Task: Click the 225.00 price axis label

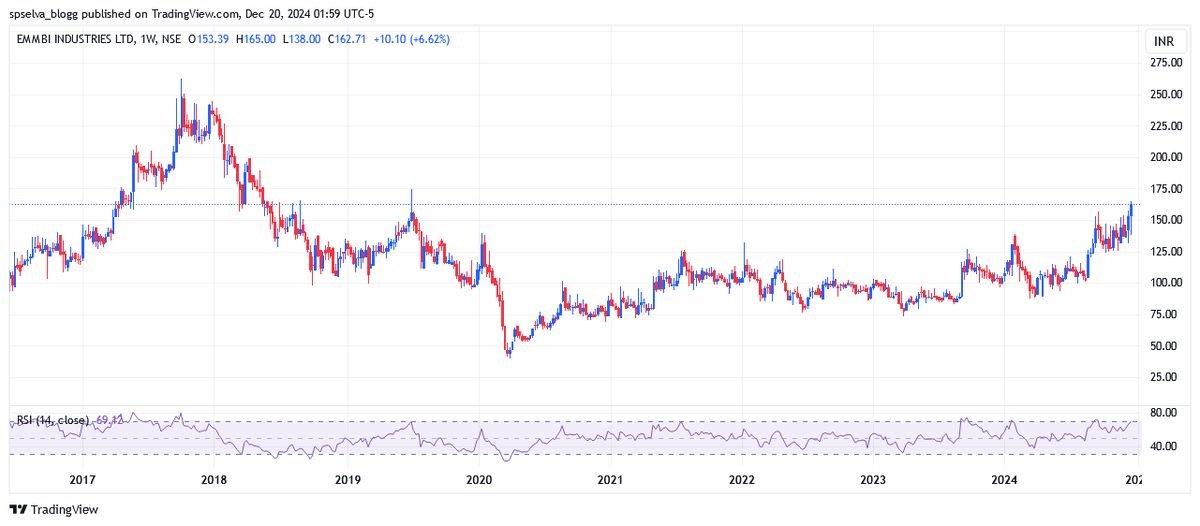Action: (1166, 126)
